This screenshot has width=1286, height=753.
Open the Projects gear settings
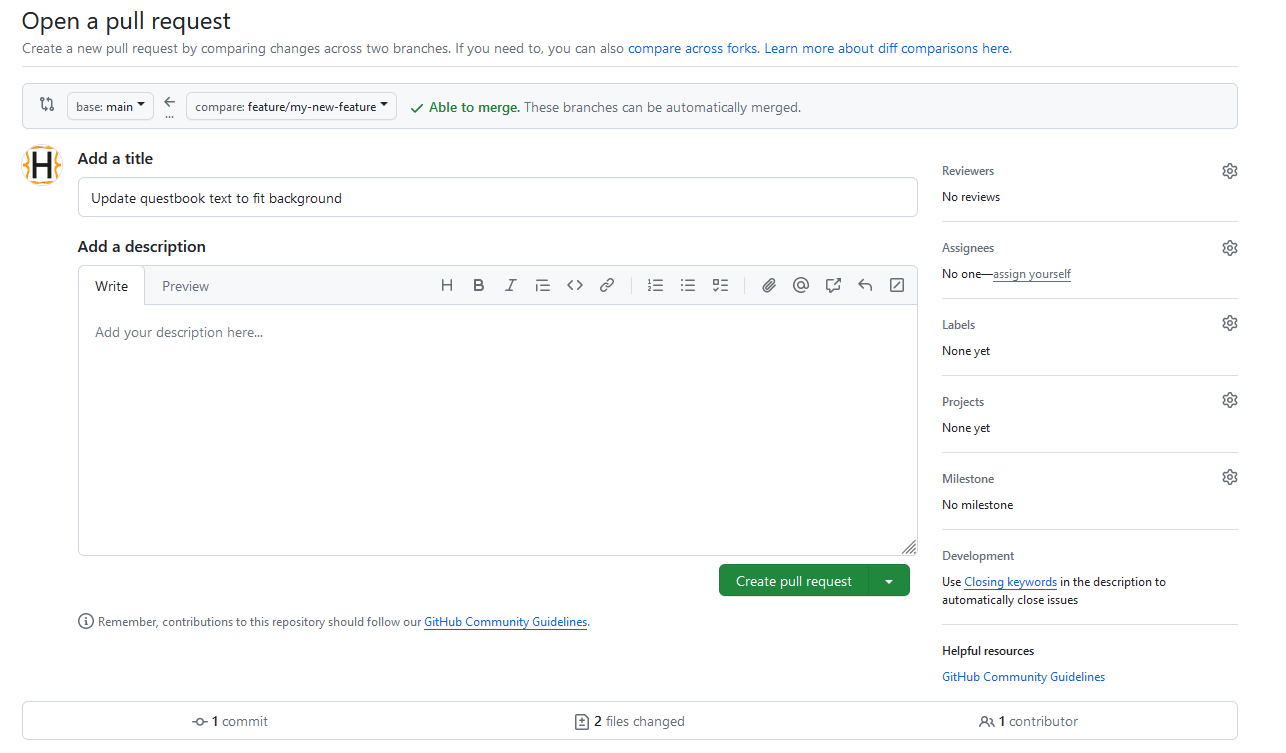(x=1230, y=400)
